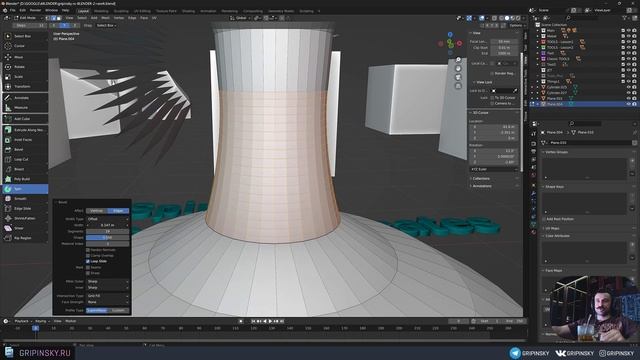
Task: Click the red X axis gizmo circle
Action: 460,43
